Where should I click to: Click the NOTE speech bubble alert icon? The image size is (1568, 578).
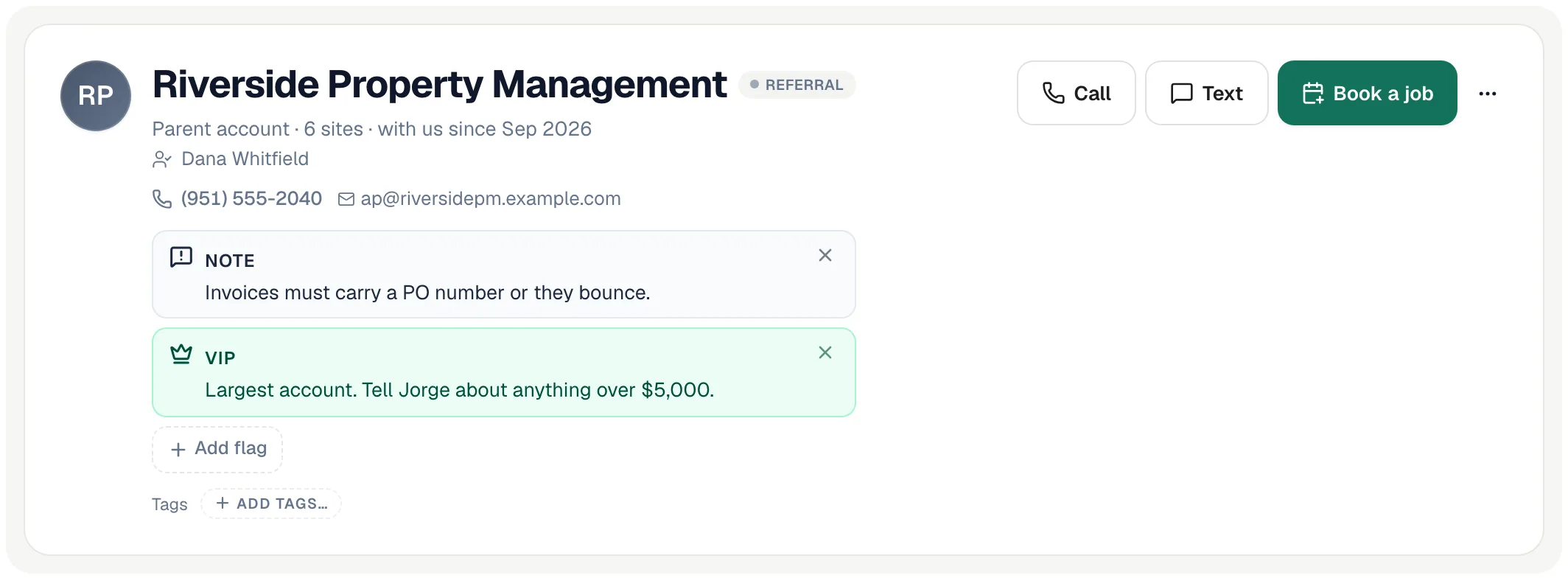click(181, 257)
